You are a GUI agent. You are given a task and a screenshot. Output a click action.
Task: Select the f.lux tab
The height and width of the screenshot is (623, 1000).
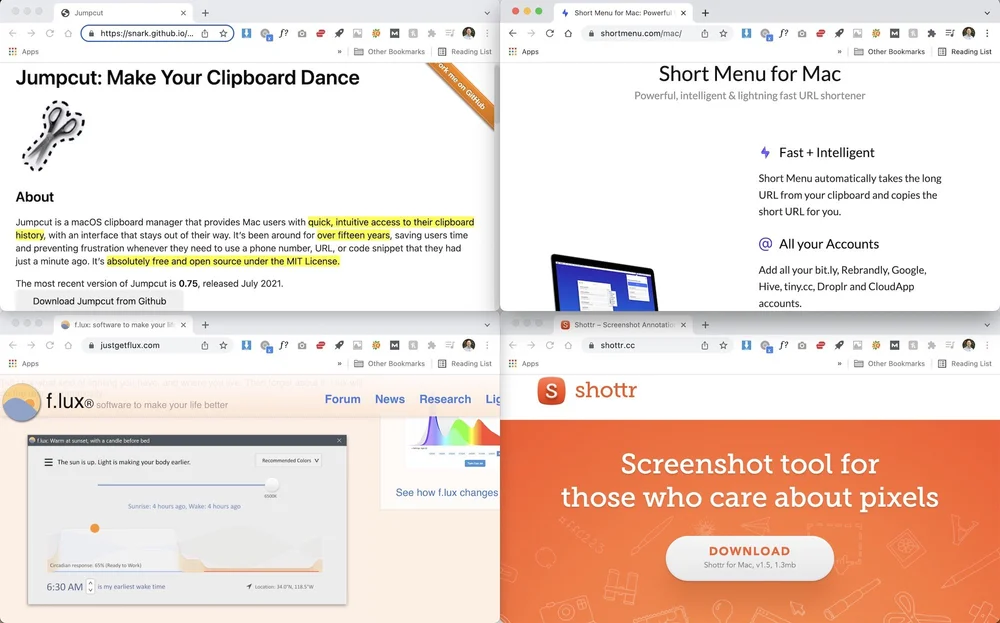[122, 325]
